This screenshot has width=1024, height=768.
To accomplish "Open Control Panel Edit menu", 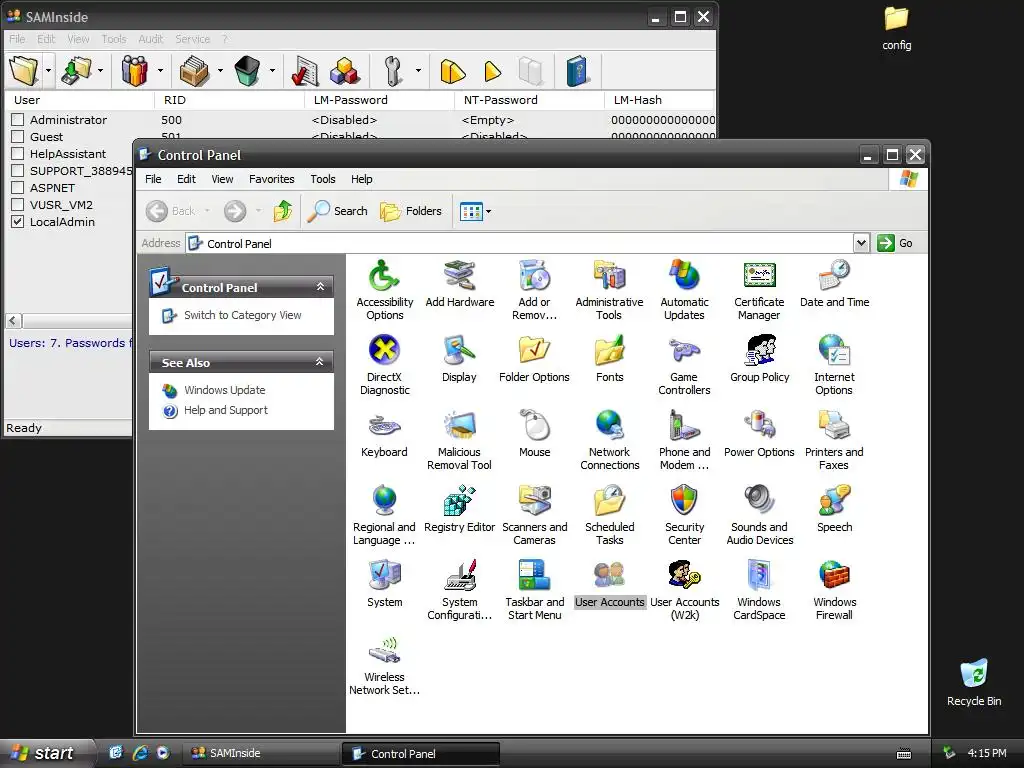I will pos(186,179).
